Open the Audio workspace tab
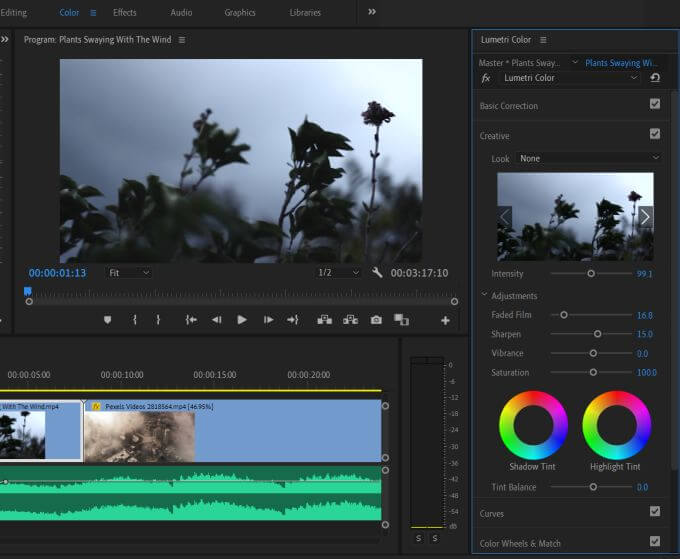 coord(181,13)
